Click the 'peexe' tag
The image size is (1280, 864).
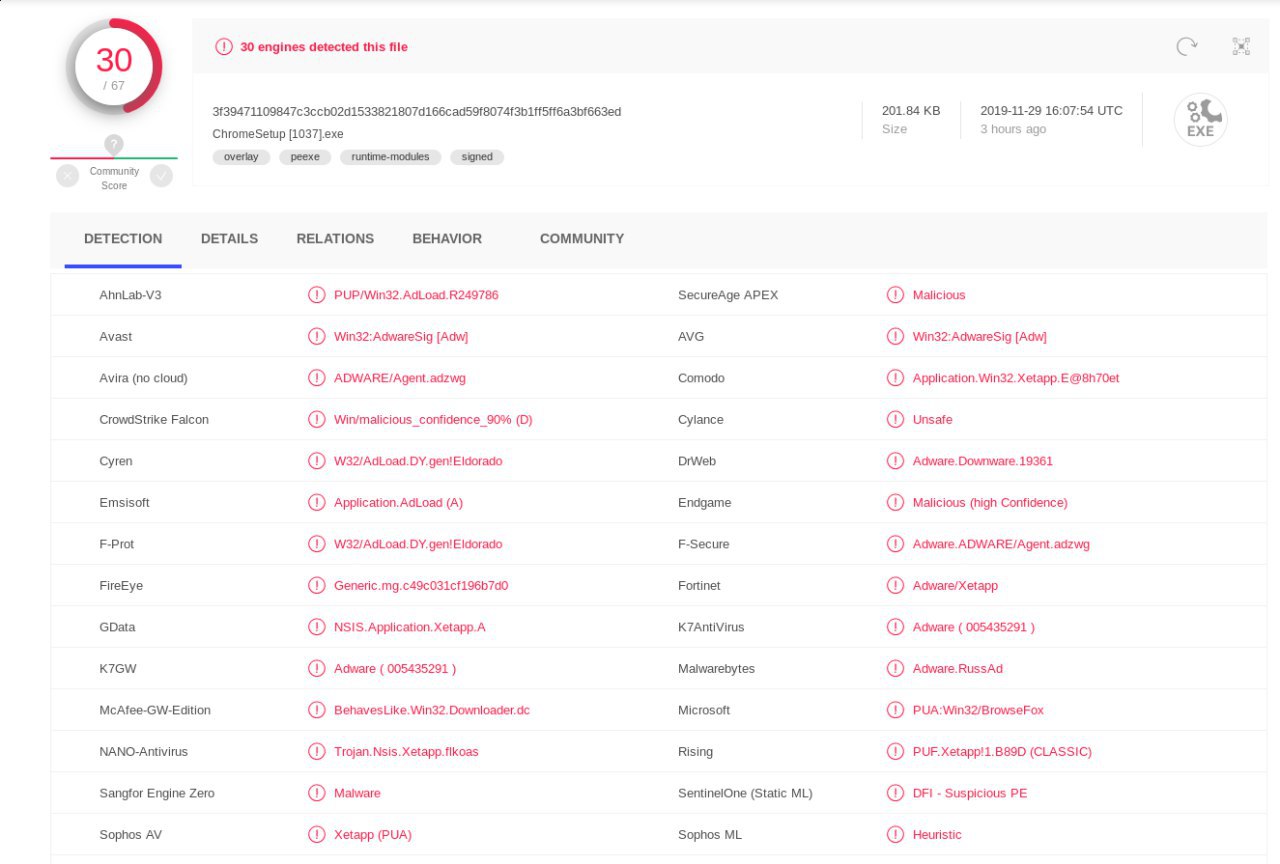tap(305, 157)
